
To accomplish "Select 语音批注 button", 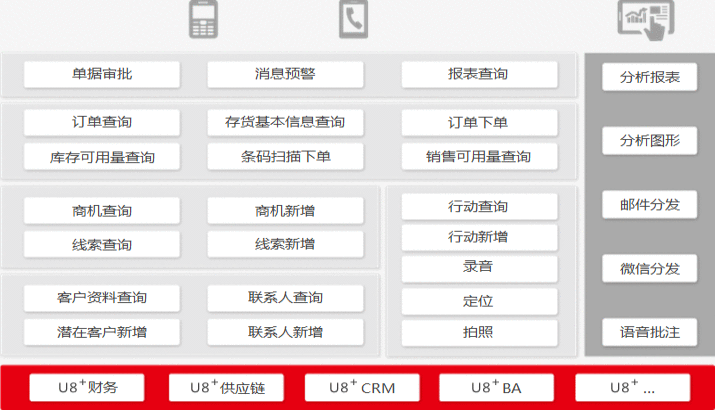I will click(x=649, y=332).
